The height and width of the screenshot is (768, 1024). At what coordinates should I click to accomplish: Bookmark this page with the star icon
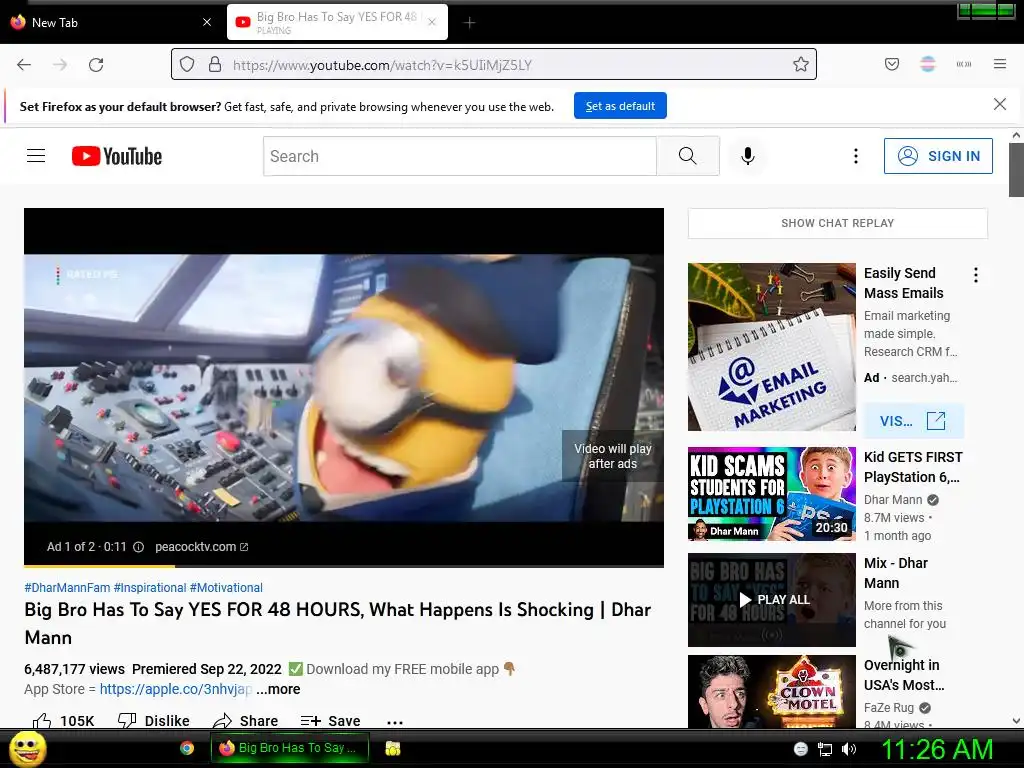click(x=801, y=64)
